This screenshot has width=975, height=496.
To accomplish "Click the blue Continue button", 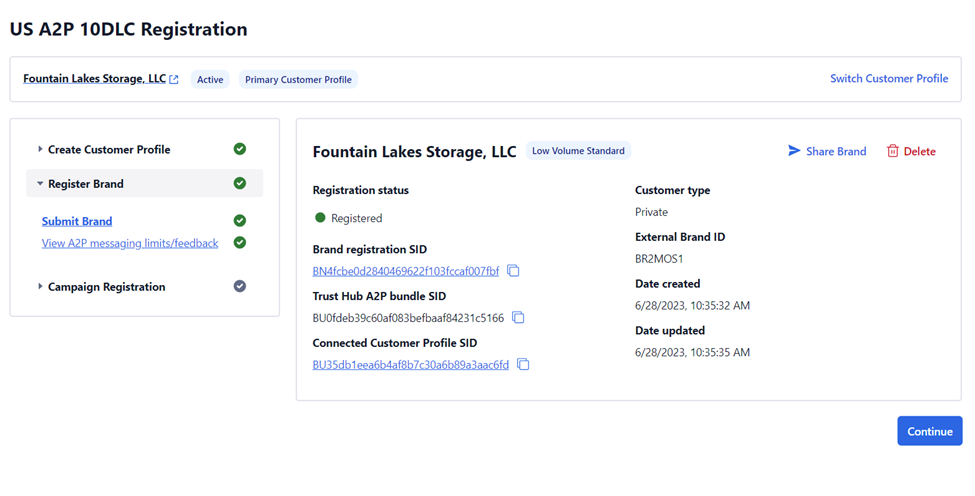I will 930,431.
